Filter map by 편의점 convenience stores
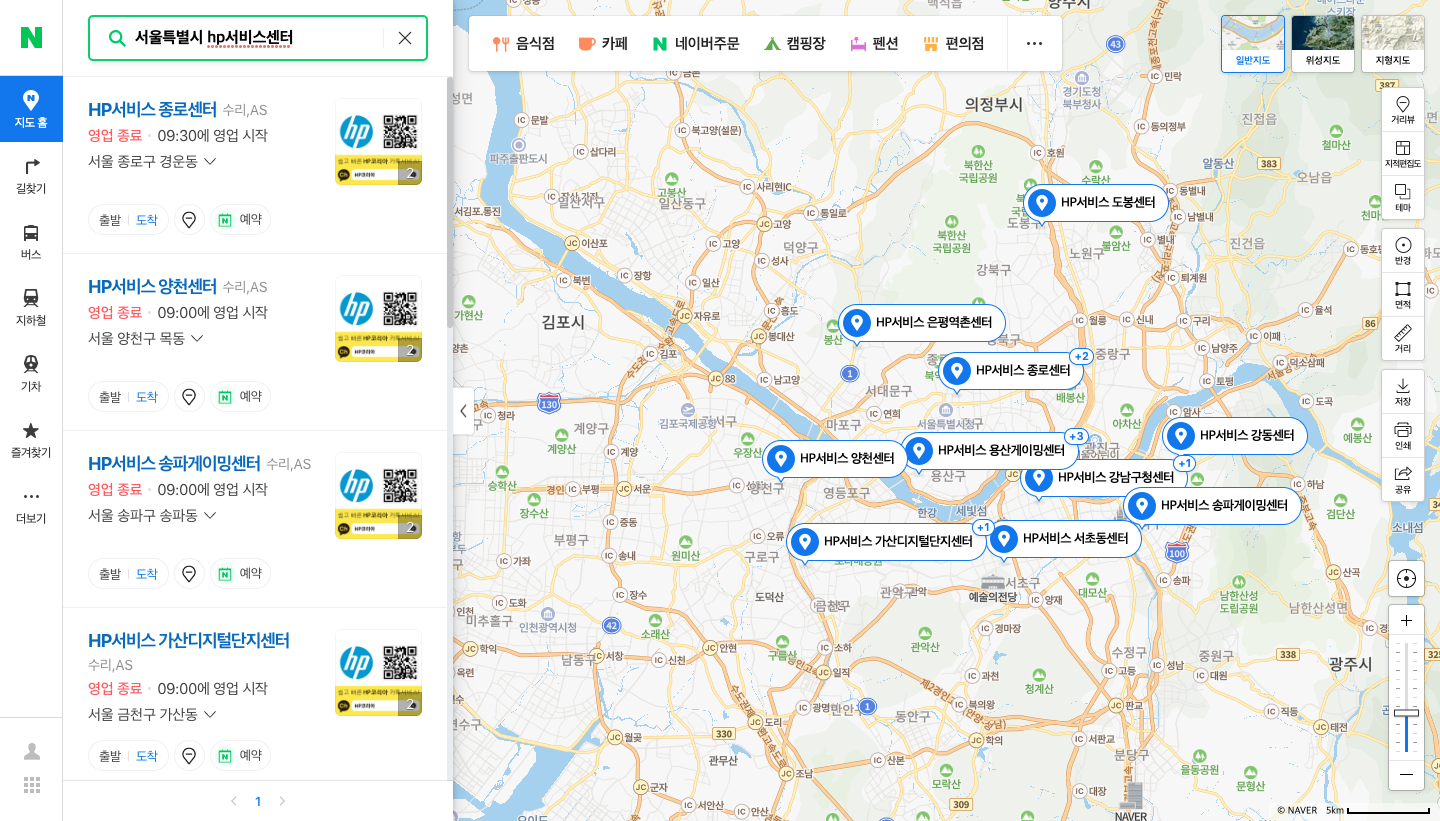Screen dimensions: 1440x821 click(954, 44)
